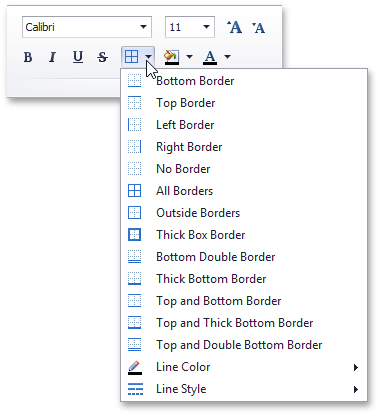Click the Shrink Font icon

(258, 27)
